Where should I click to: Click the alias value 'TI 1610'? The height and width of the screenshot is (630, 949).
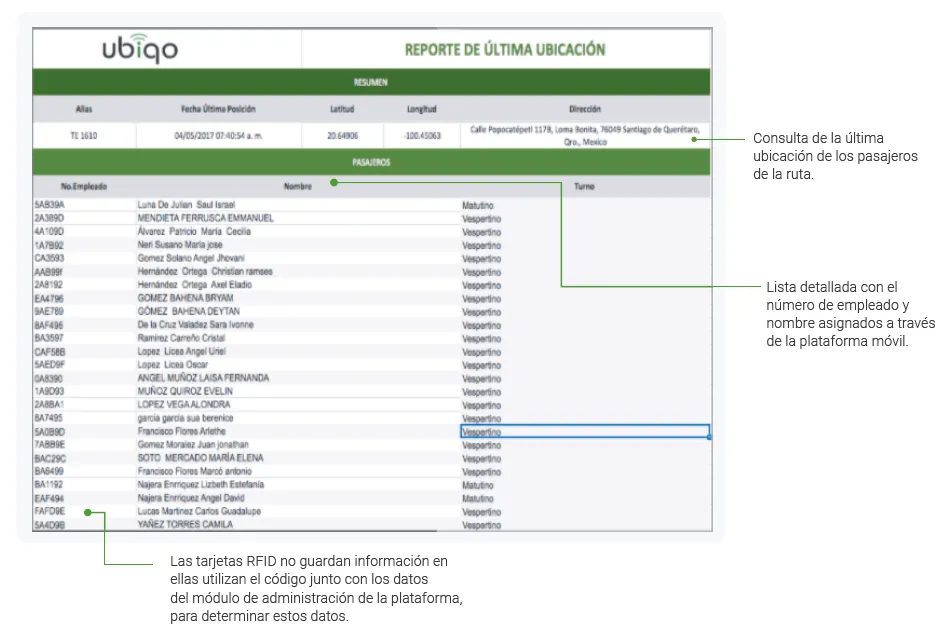tap(84, 136)
